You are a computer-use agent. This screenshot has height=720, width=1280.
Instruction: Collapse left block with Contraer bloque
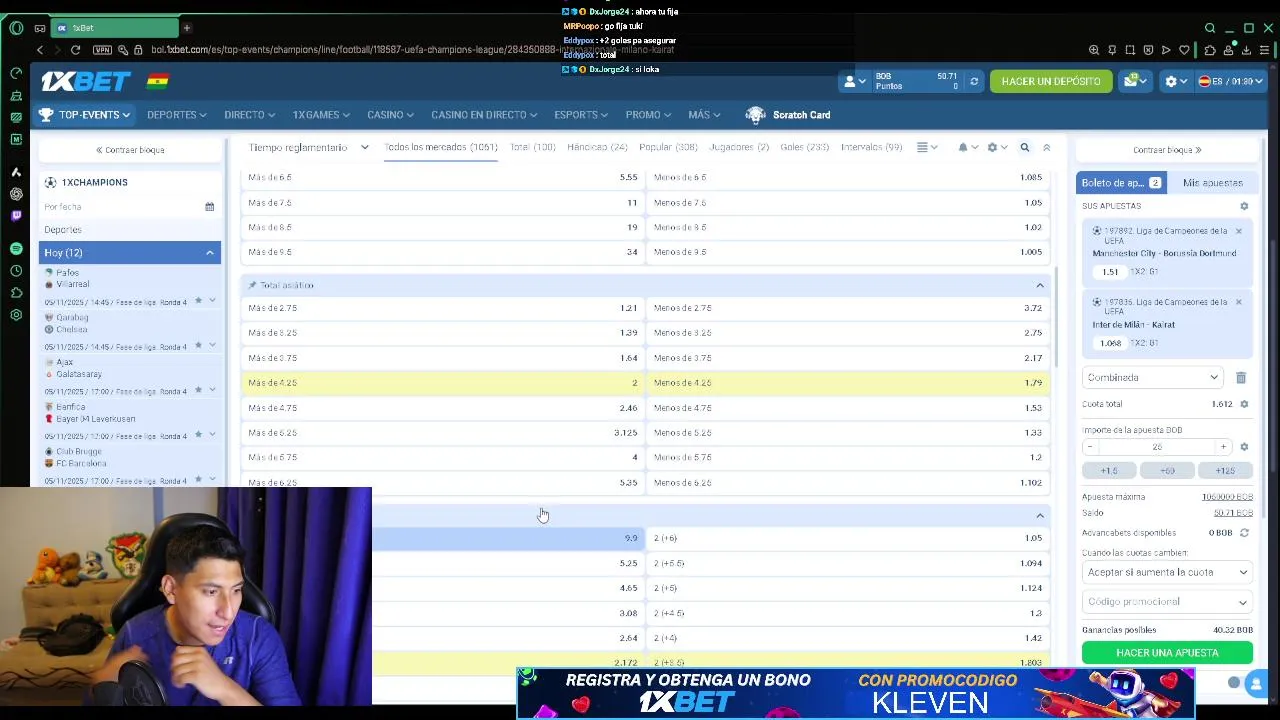pyautogui.click(x=130, y=150)
